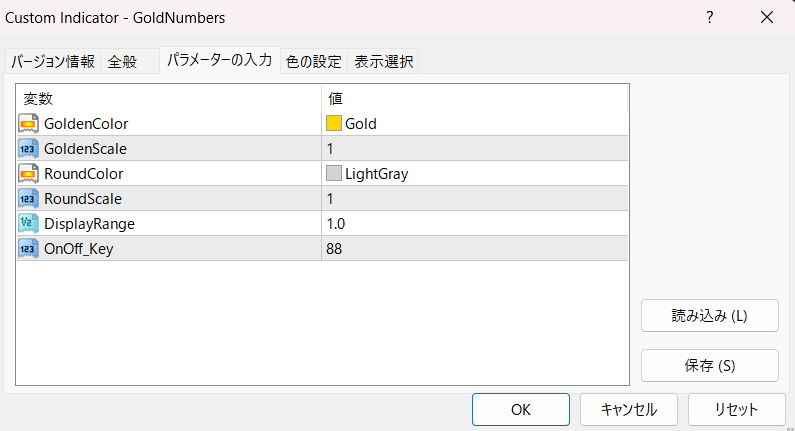This screenshot has height=431, width=795.
Task: Open the 表示選択 tab
Action: (383, 62)
